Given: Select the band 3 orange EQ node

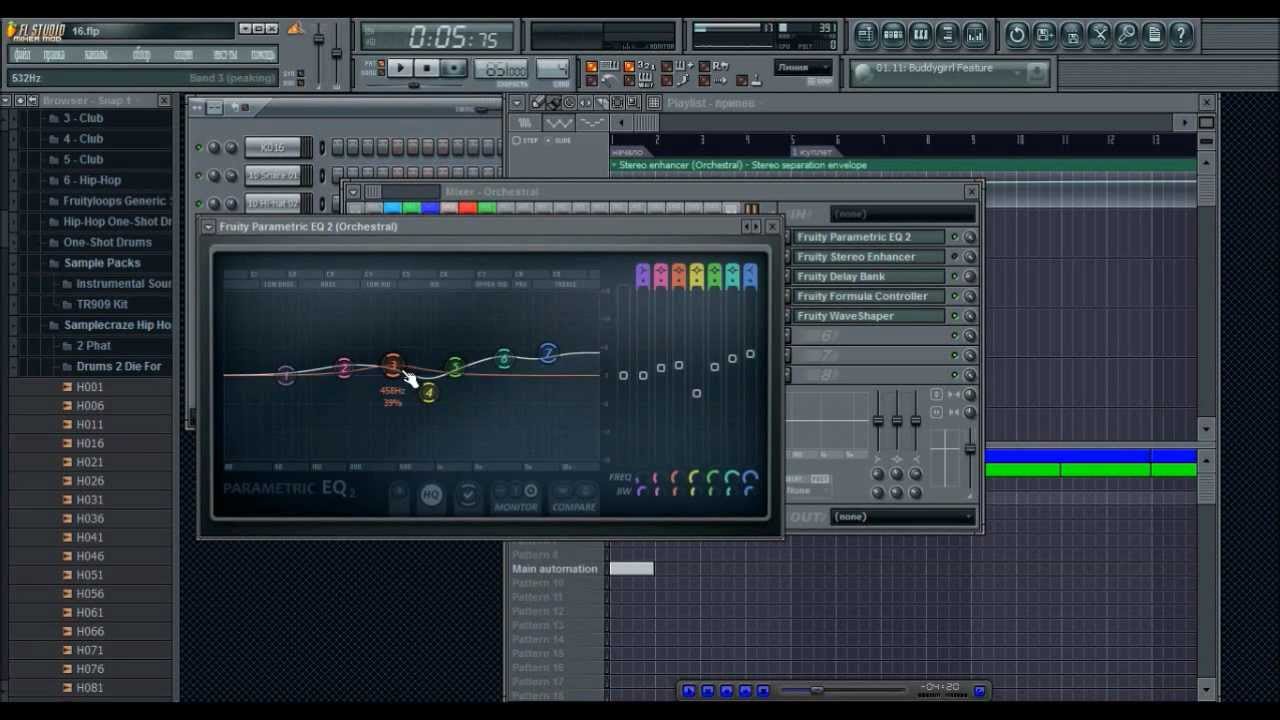Looking at the screenshot, I should (x=392, y=364).
